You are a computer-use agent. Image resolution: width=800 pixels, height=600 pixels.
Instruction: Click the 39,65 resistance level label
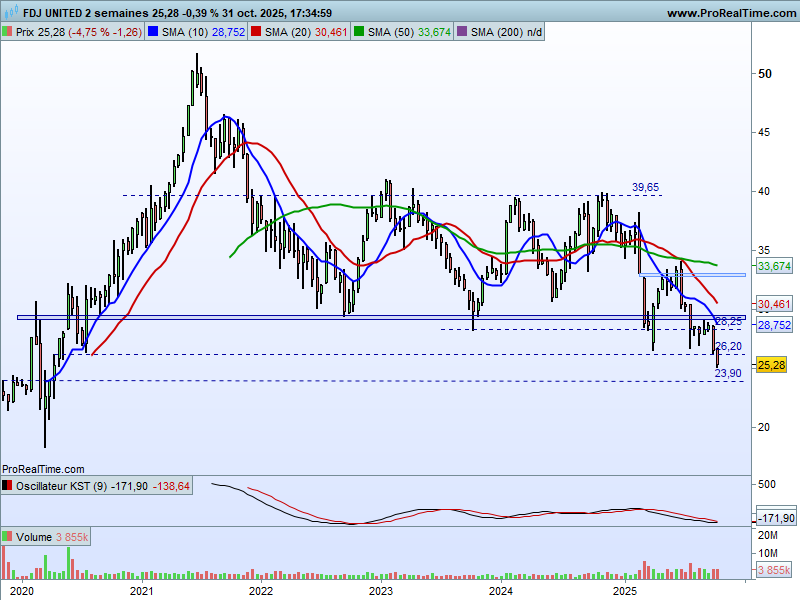(645, 187)
